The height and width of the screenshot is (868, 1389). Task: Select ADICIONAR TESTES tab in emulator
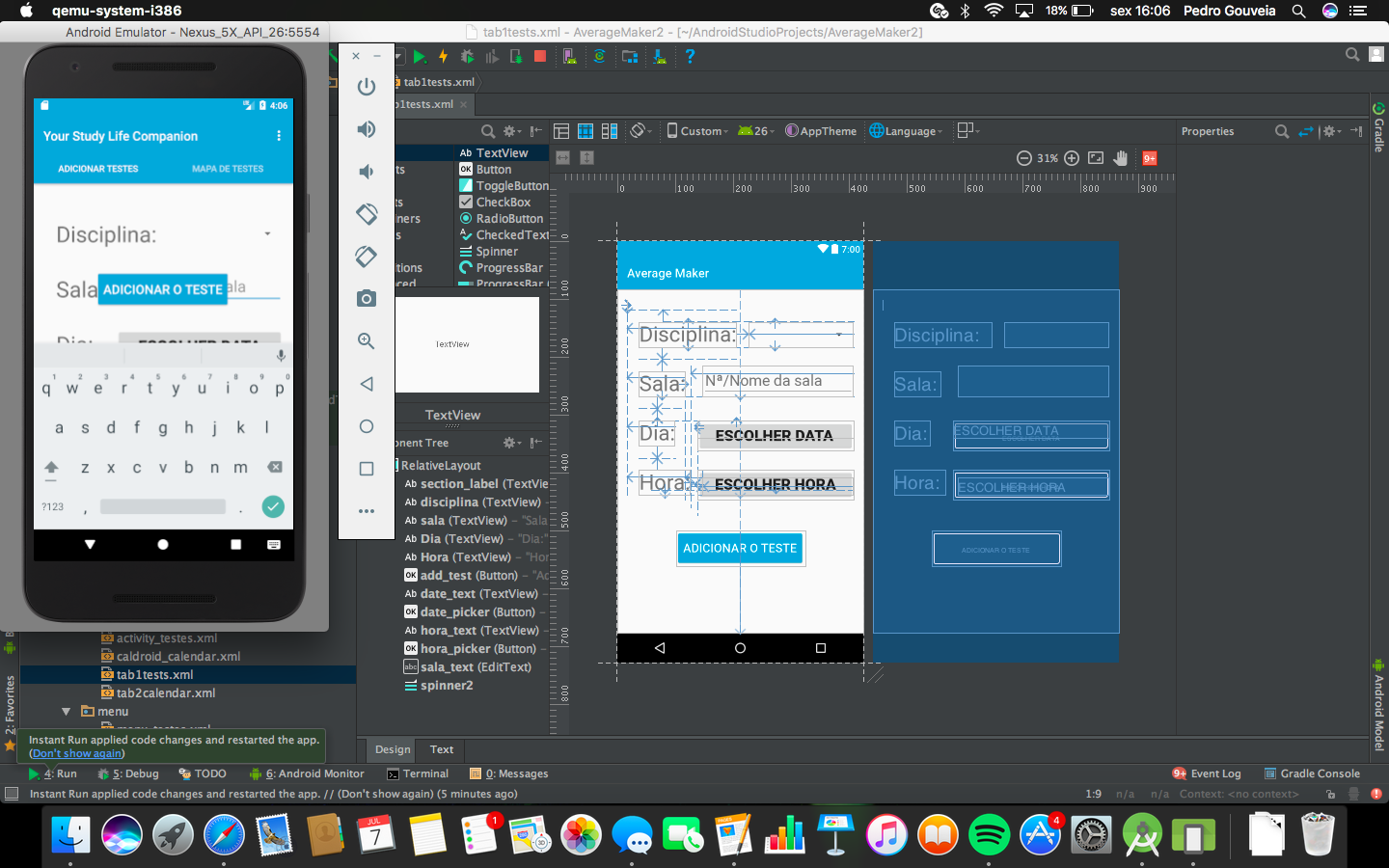pyautogui.click(x=98, y=169)
